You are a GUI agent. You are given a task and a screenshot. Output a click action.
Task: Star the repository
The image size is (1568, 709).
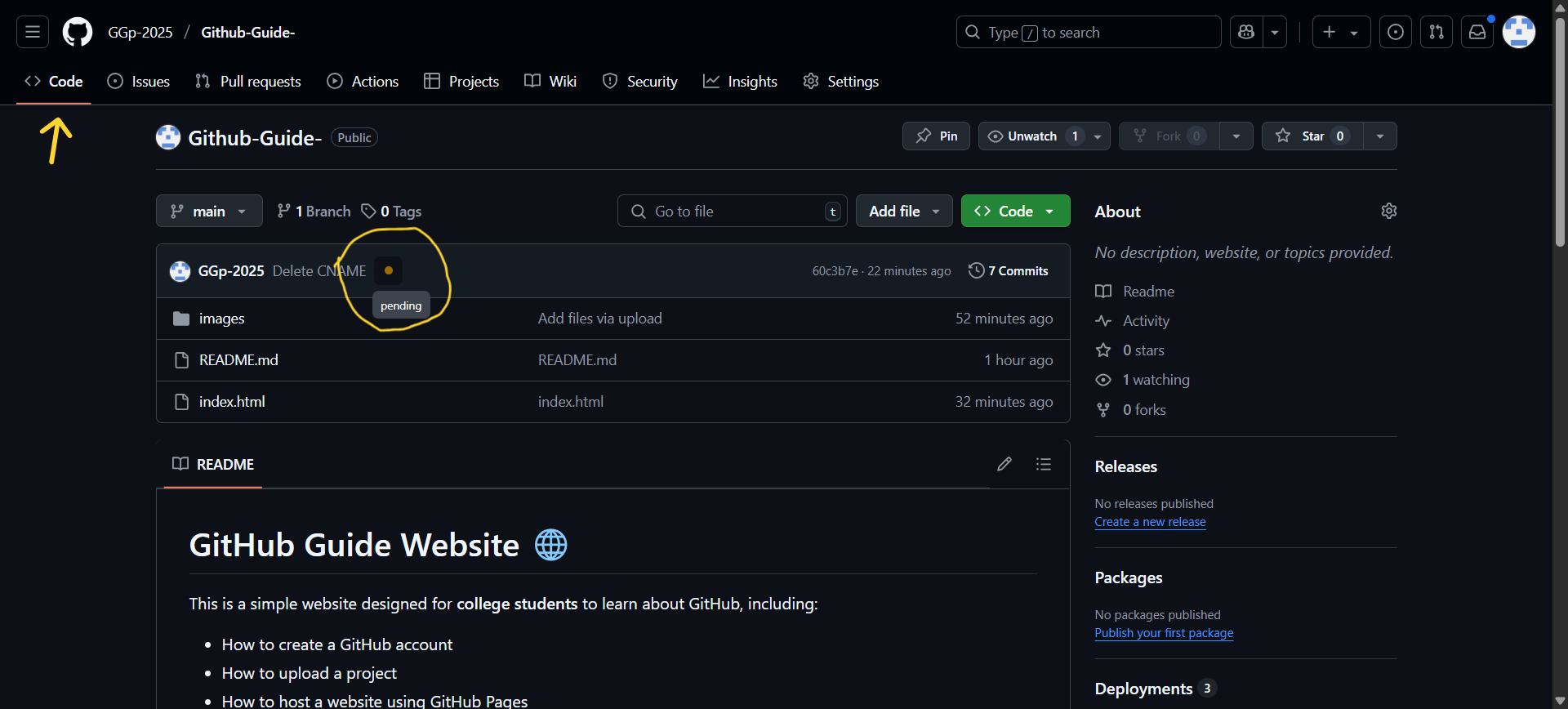point(1312,136)
